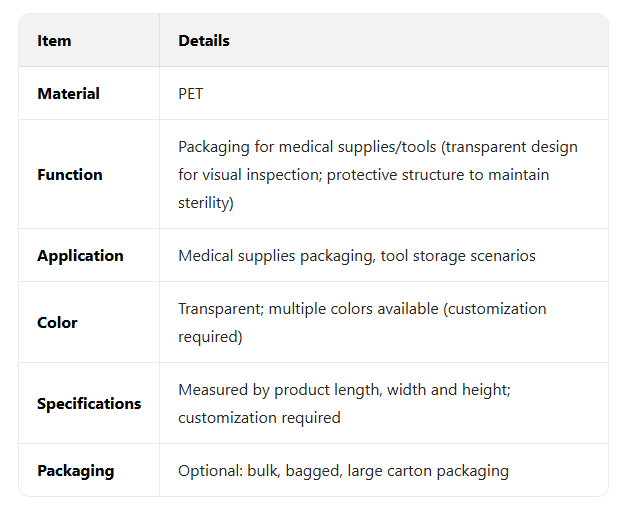Select the "Application" row label
Viewport: 631px width, 509px height.
[80, 256]
